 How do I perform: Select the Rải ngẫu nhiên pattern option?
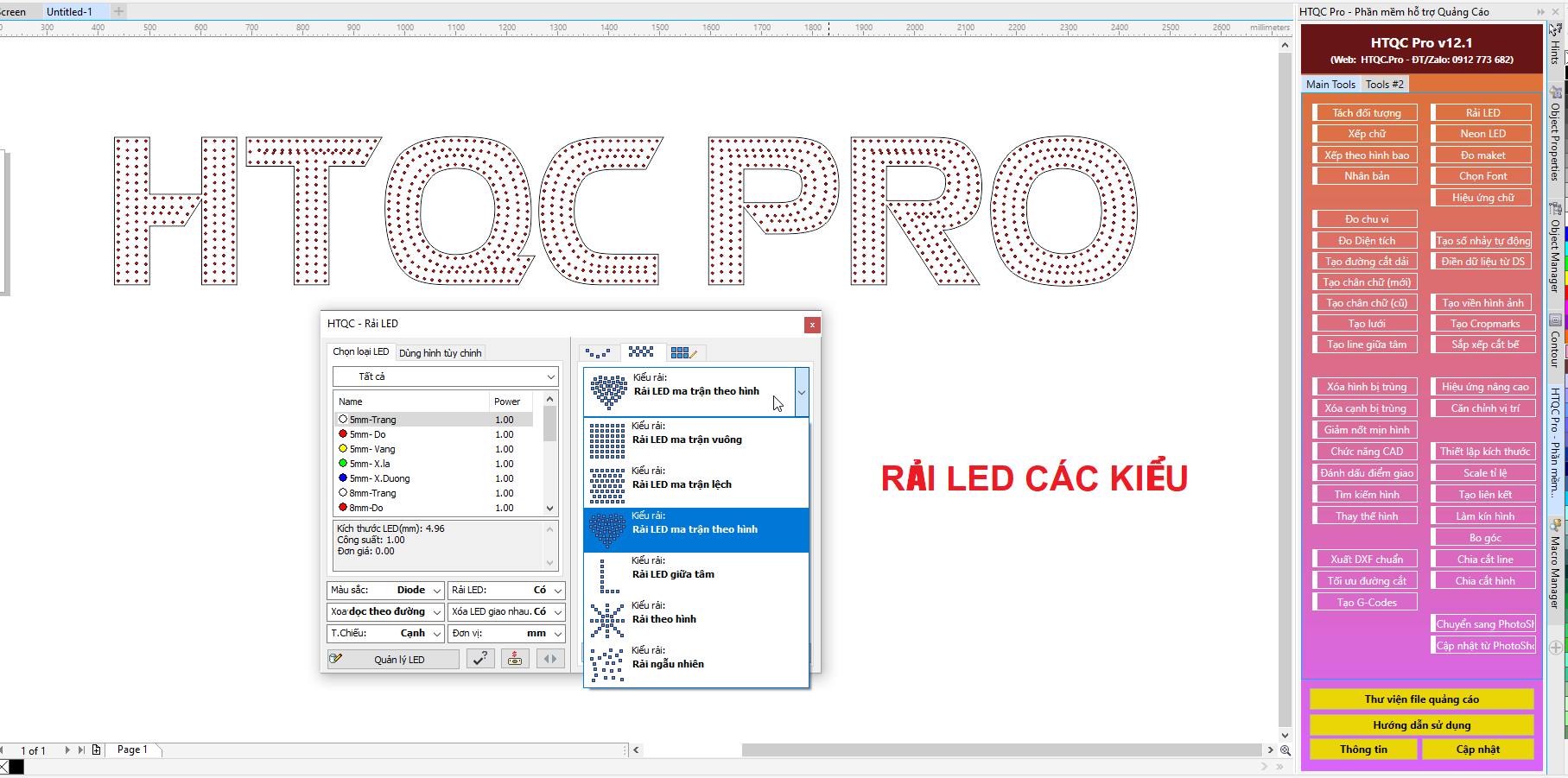pyautogui.click(x=691, y=663)
